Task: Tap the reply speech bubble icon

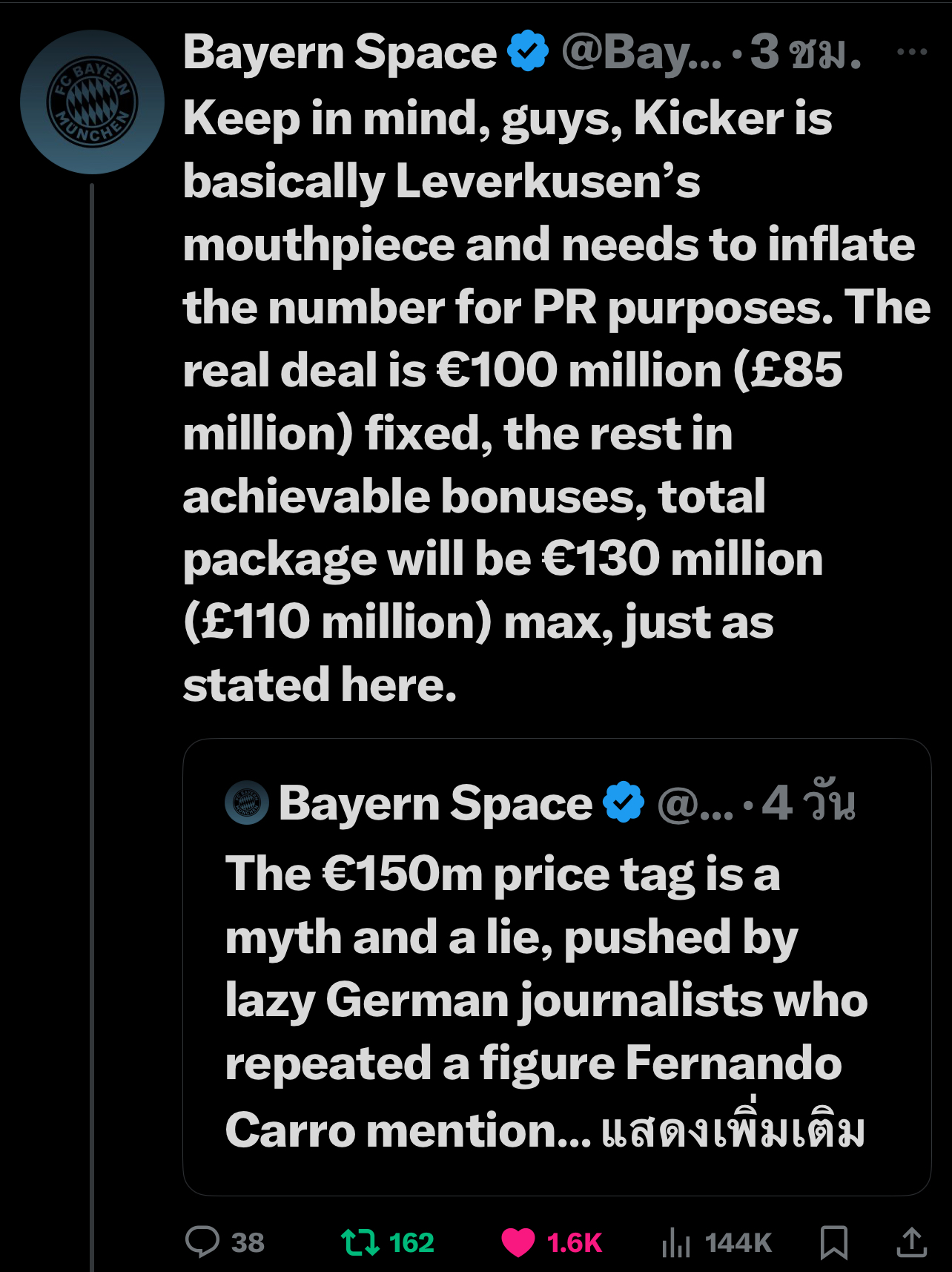Action: pos(202,1242)
